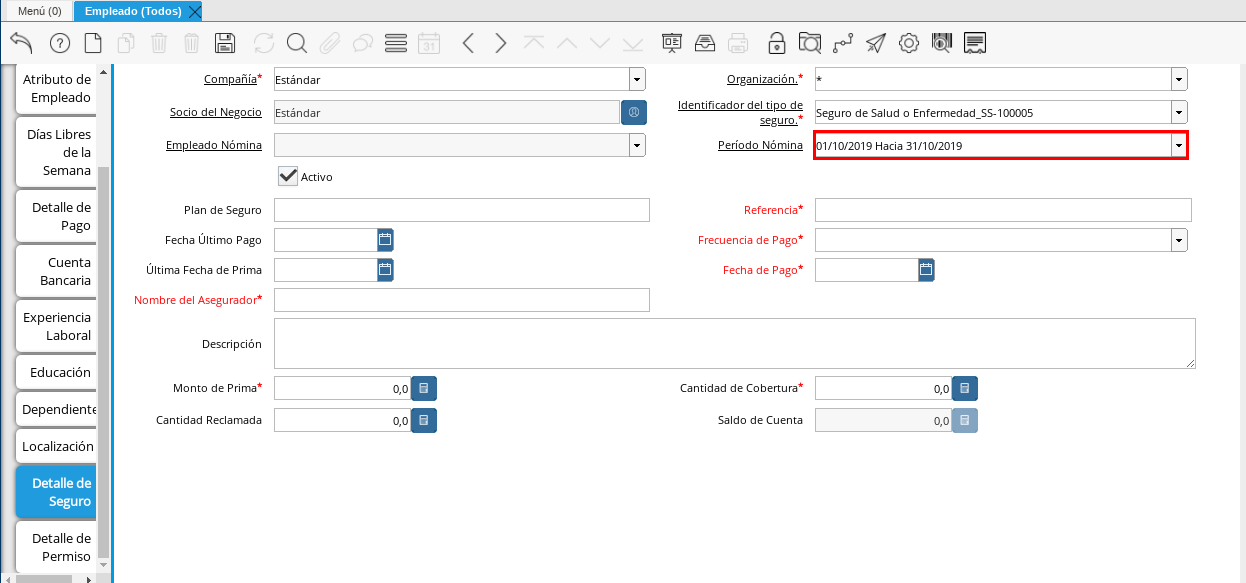Click the Período Nómina label link
This screenshot has height=583, width=1246.
760,145
